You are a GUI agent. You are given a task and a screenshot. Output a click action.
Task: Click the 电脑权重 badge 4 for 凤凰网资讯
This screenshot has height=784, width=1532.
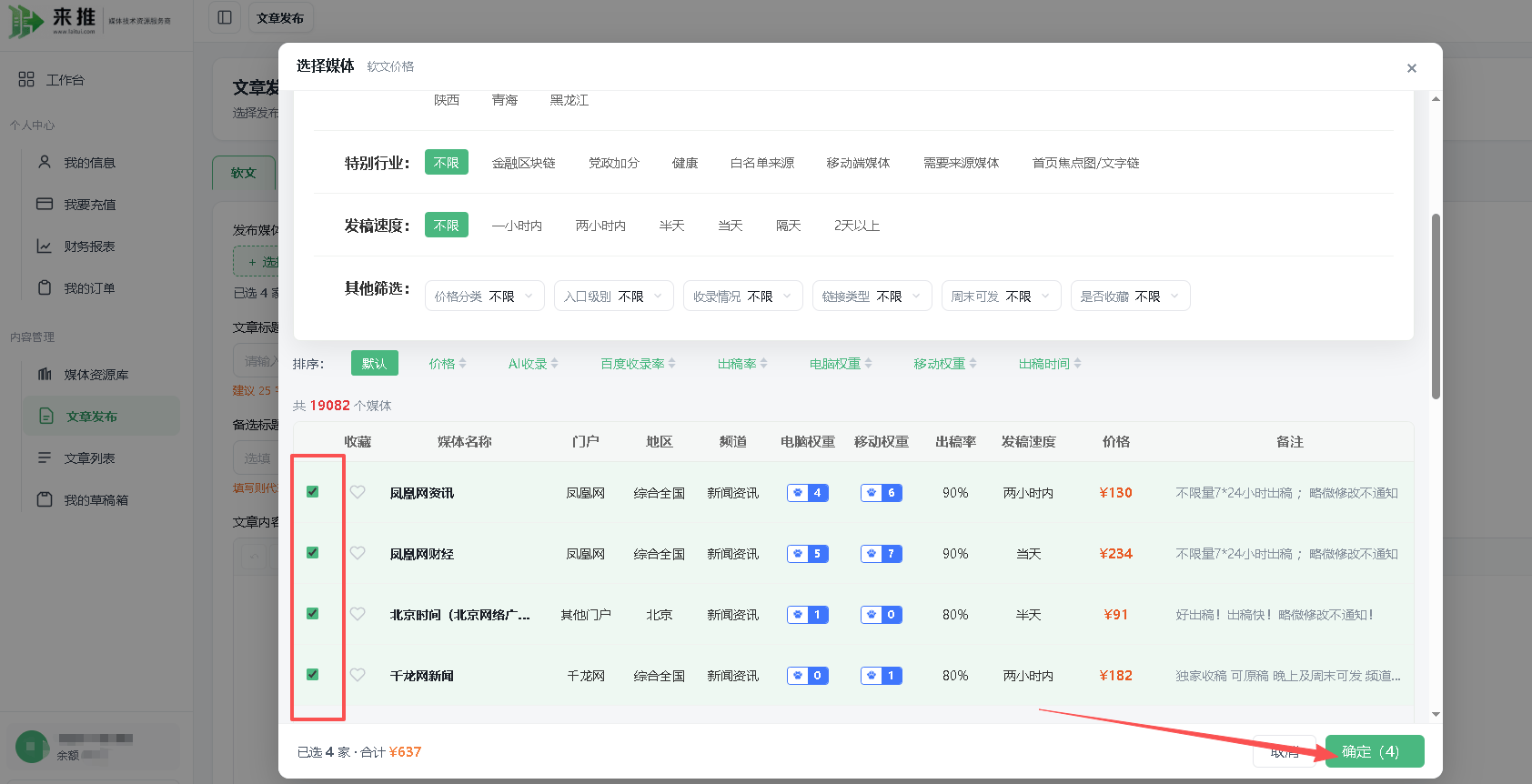click(x=808, y=493)
